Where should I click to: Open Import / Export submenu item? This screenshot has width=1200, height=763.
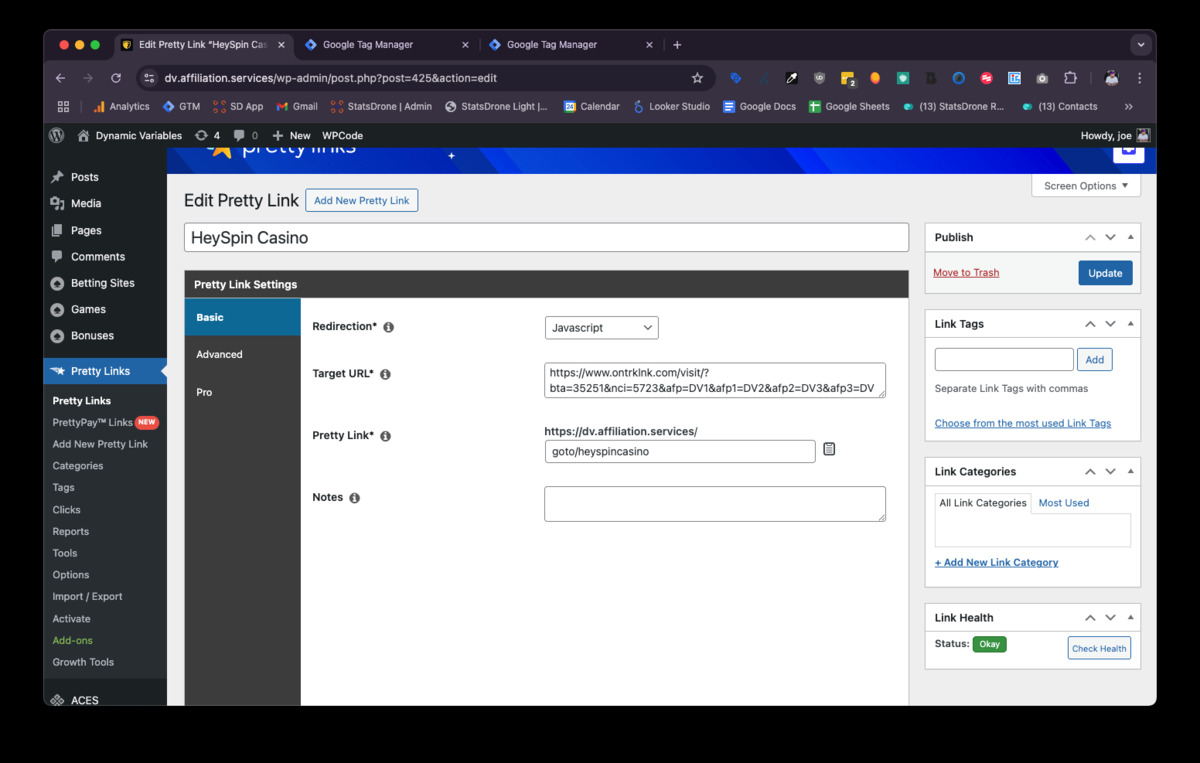[88, 596]
